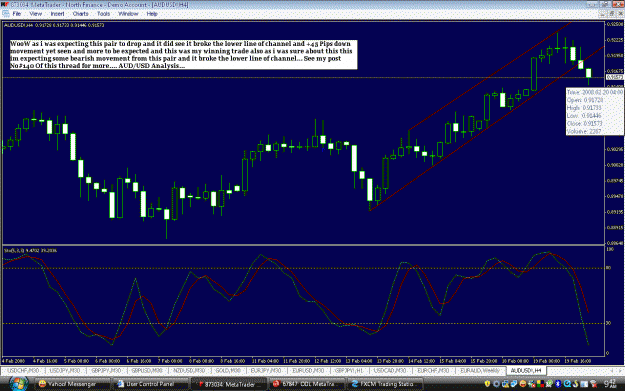625x391 pixels.
Task: Open the Insert menu
Action: 57,14
